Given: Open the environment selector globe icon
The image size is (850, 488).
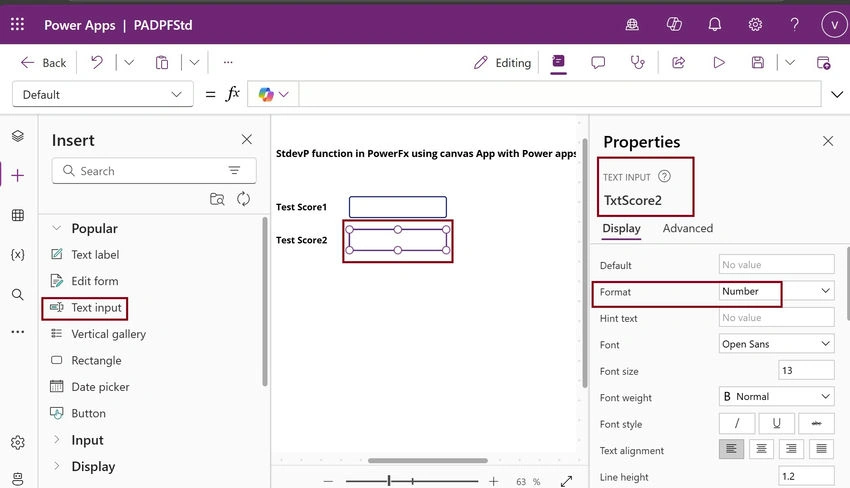Looking at the screenshot, I should click(632, 24).
